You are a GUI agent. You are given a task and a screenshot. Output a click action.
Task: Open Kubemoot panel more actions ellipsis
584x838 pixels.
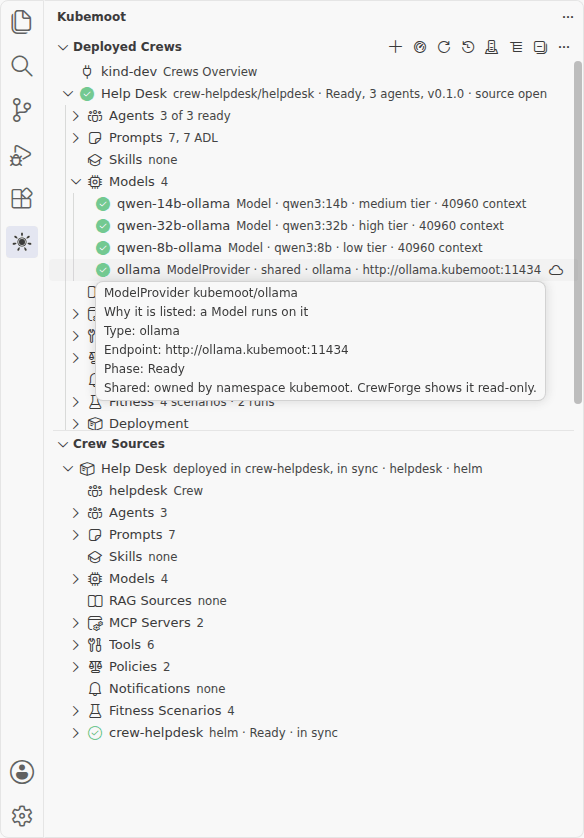tap(568, 17)
